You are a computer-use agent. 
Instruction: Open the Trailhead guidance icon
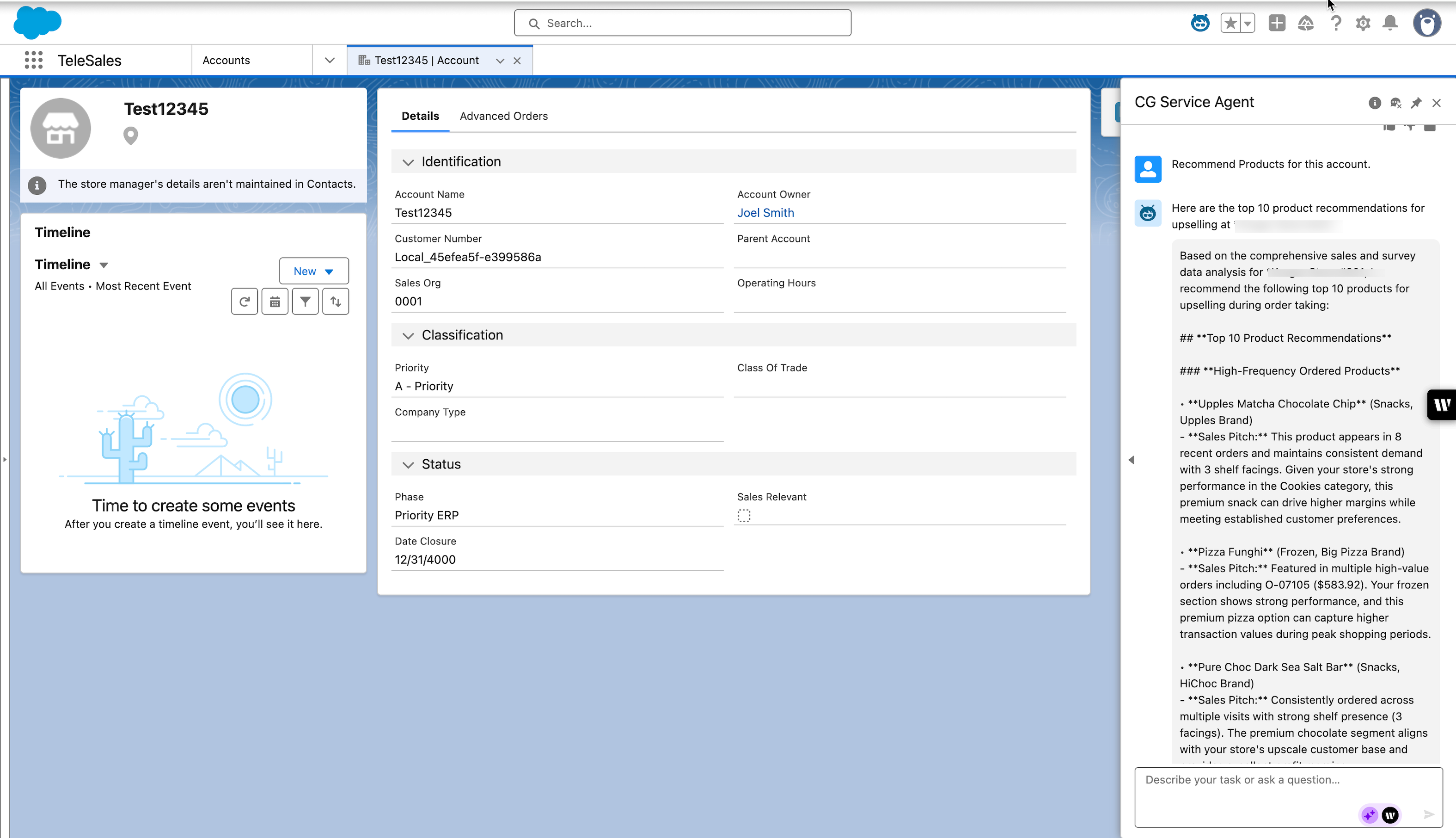(1305, 23)
